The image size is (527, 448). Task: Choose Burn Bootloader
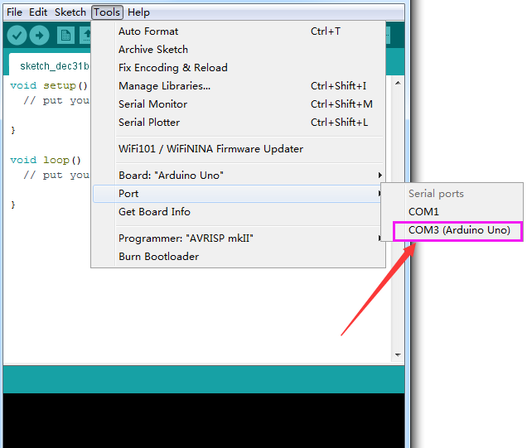(238, 256)
